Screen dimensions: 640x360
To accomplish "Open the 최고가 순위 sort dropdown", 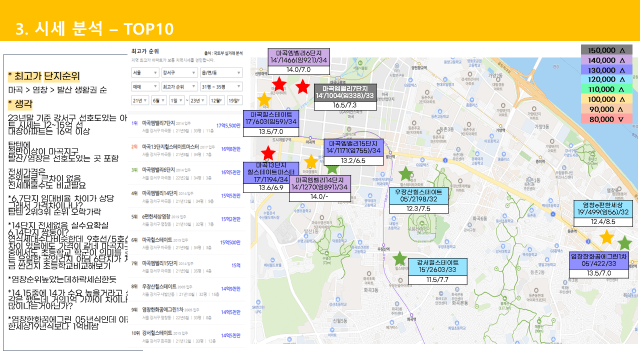I will (179, 87).
